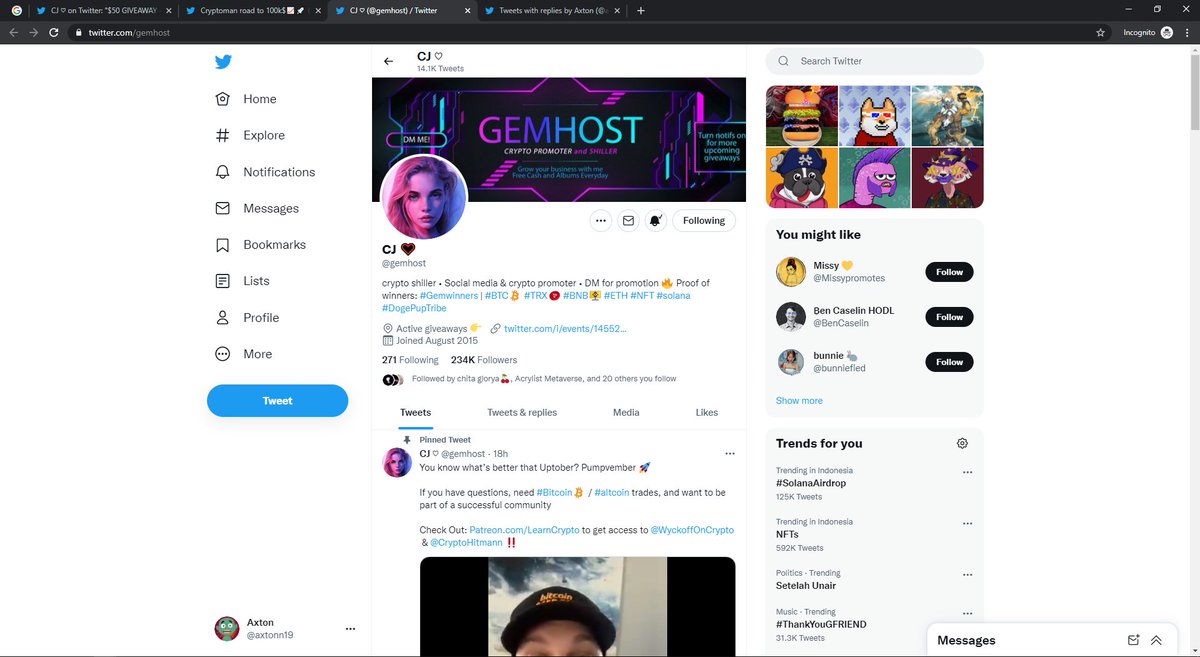Open Bookmarks from the sidebar
The image size is (1200, 657).
coord(261,245)
